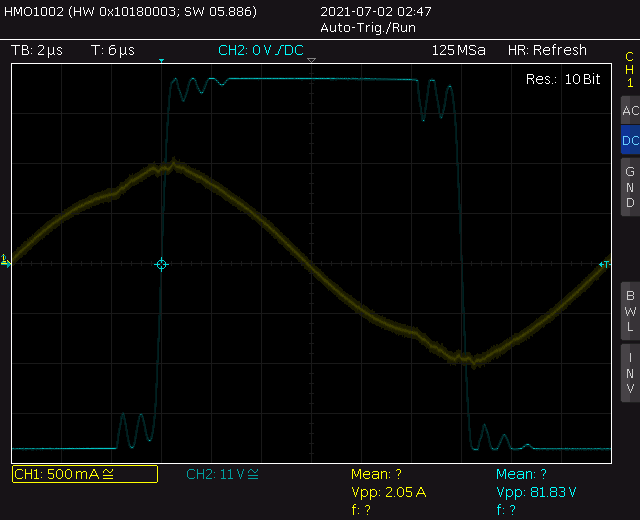Select the CH2 11 V channel label
Screen dimensions: 640x520
tap(222, 474)
